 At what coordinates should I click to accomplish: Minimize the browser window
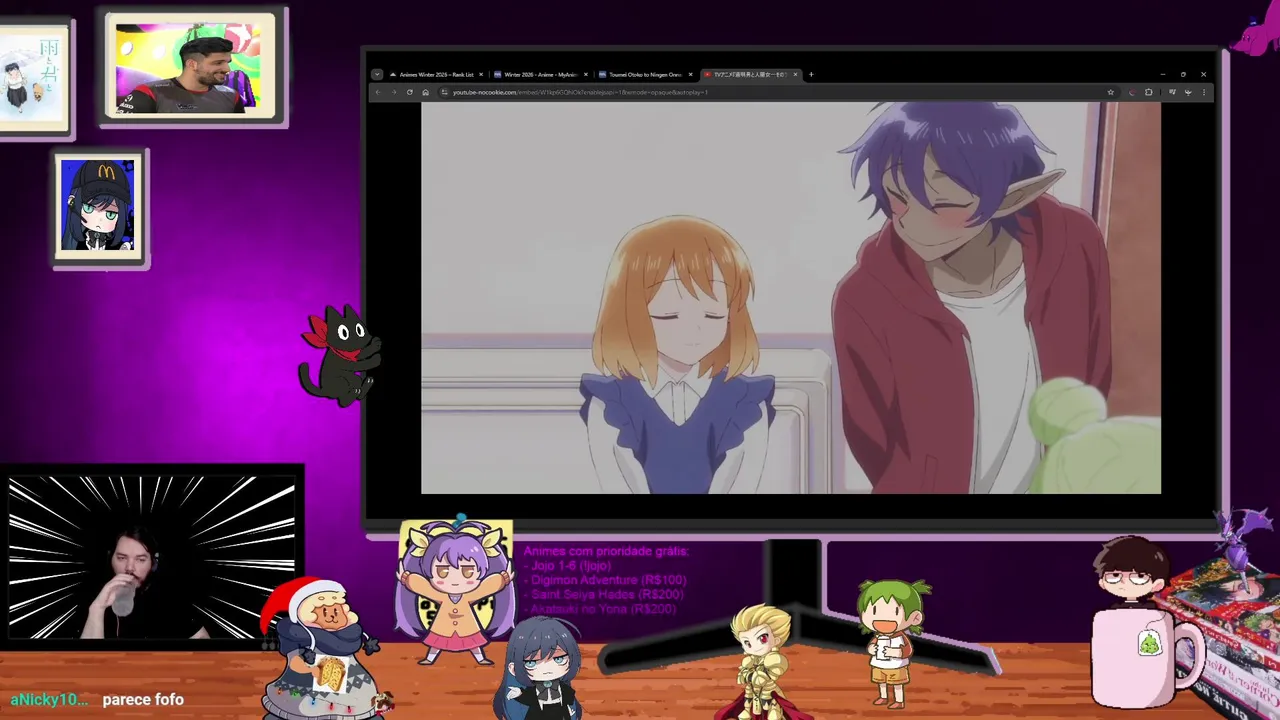(x=1163, y=74)
